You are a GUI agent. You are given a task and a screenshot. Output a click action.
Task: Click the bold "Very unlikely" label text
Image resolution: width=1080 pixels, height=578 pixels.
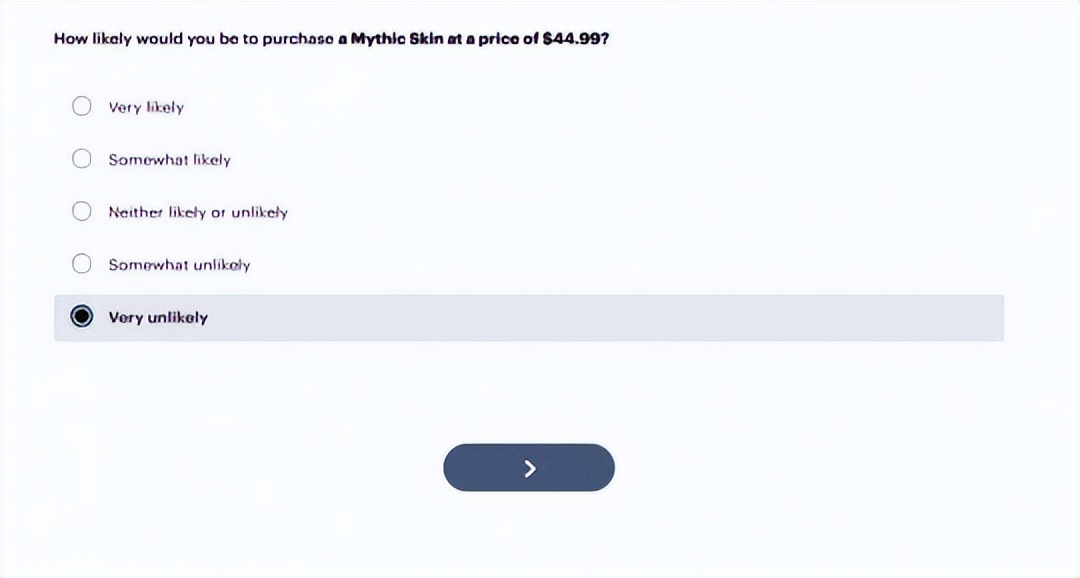pyautogui.click(x=158, y=318)
